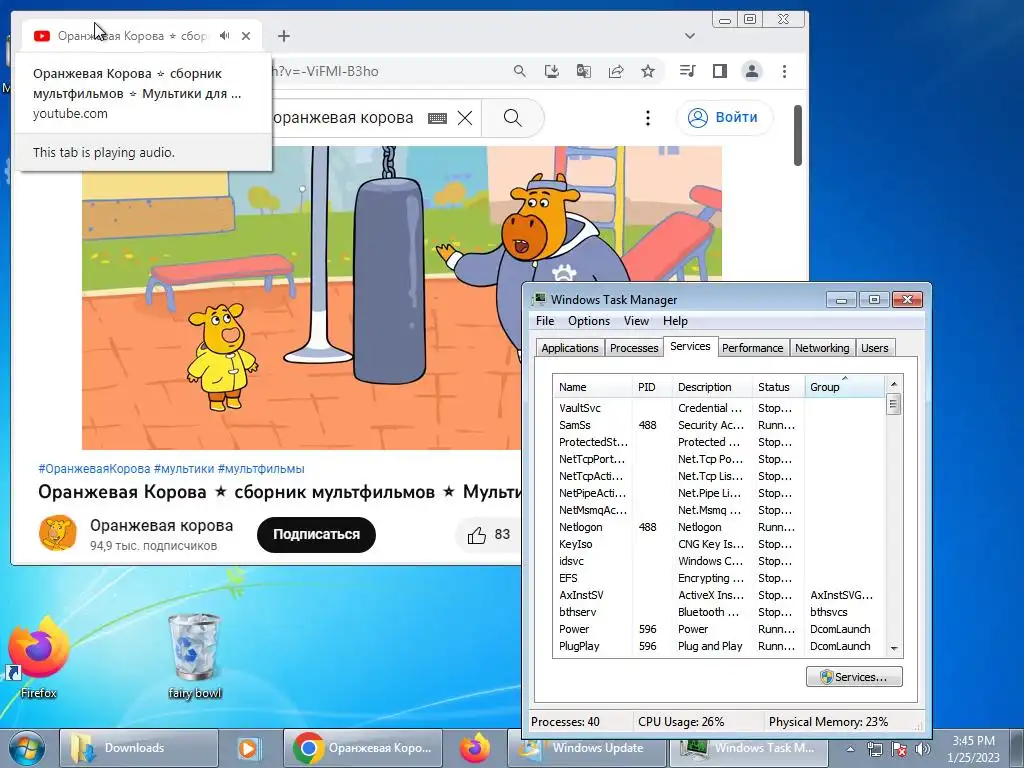Open the Chrome profile avatar

coord(752,71)
